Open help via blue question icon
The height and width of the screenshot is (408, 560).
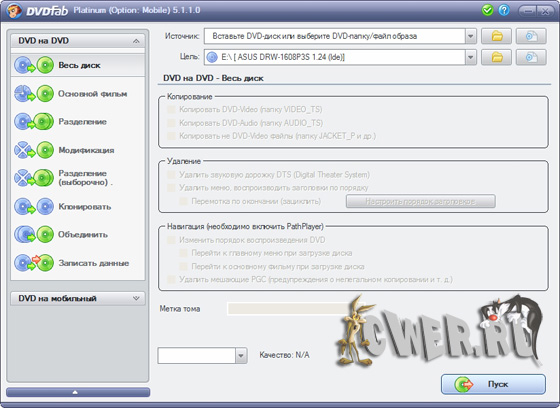click(x=504, y=10)
